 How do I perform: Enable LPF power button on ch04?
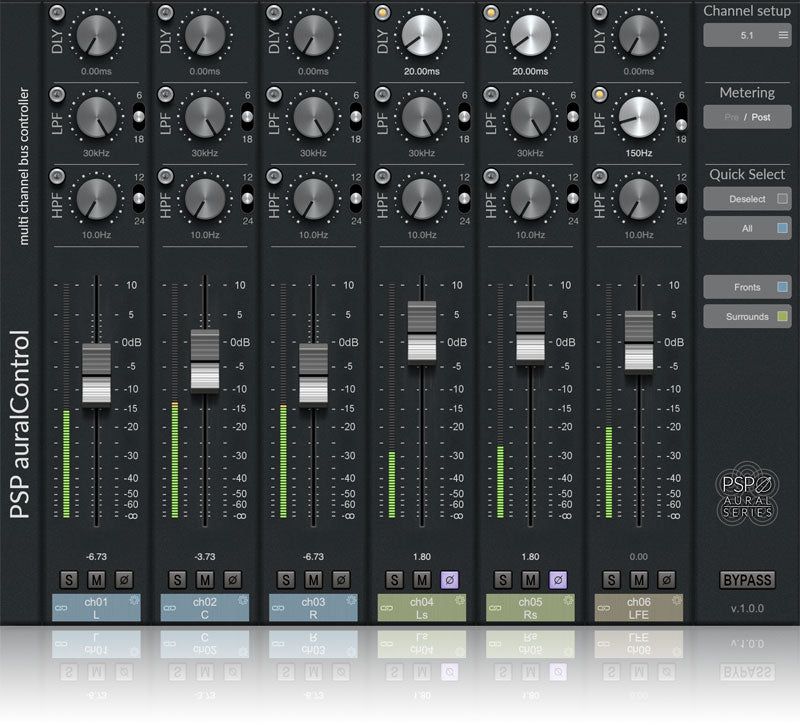pos(383,94)
